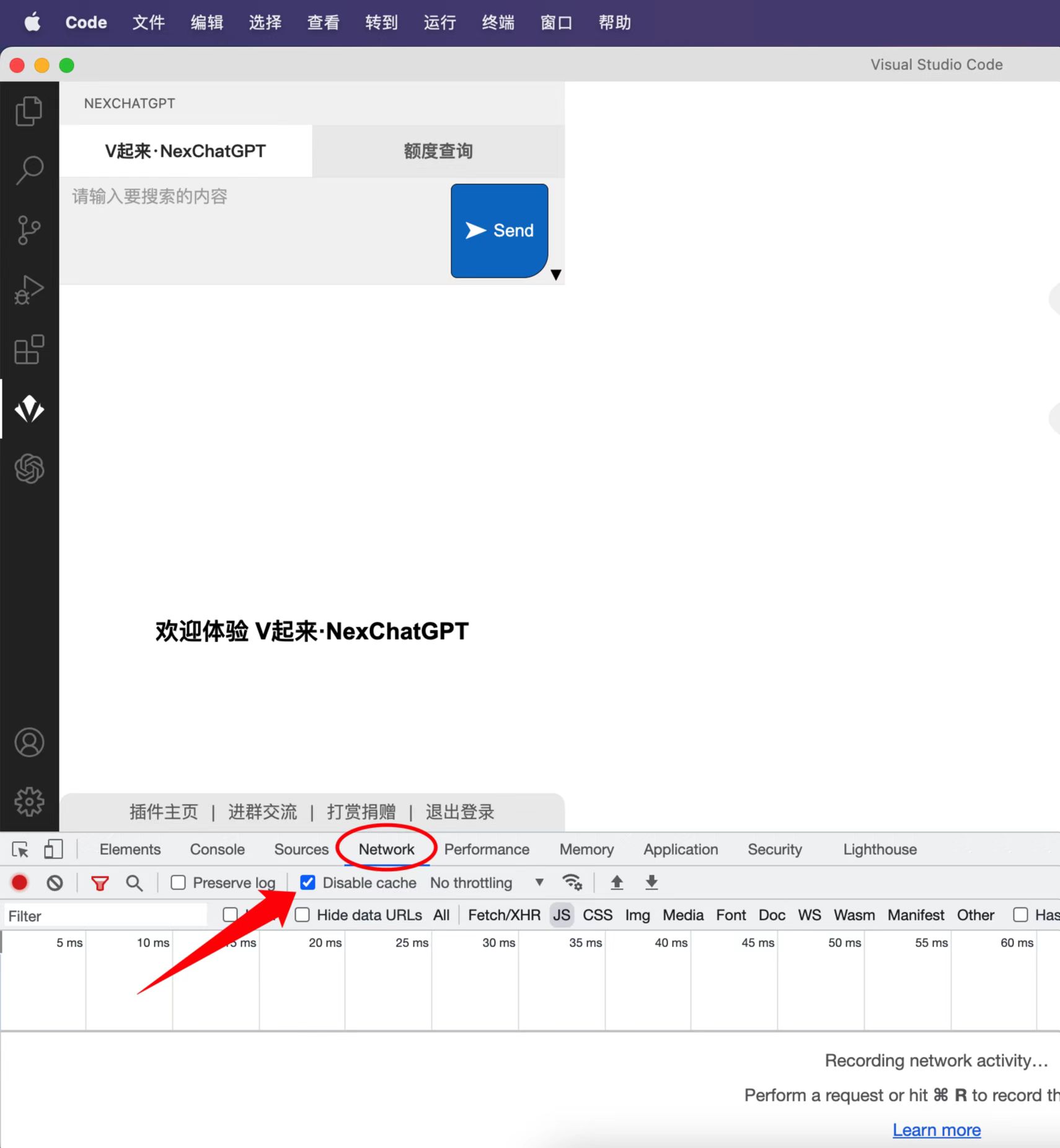Open the Sources DevTools tab

(x=301, y=849)
